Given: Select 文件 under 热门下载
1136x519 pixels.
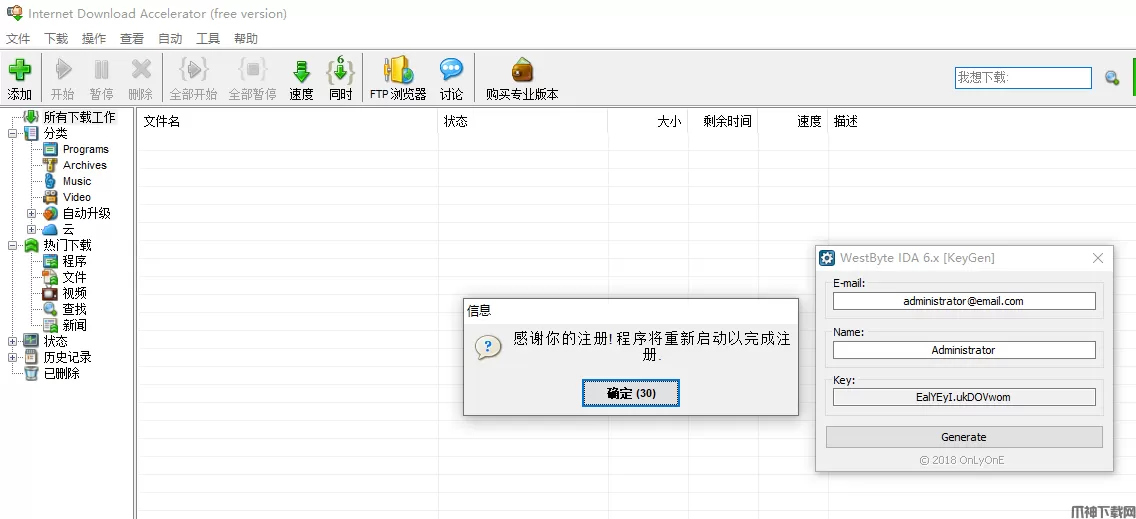Looking at the screenshot, I should (x=75, y=277).
